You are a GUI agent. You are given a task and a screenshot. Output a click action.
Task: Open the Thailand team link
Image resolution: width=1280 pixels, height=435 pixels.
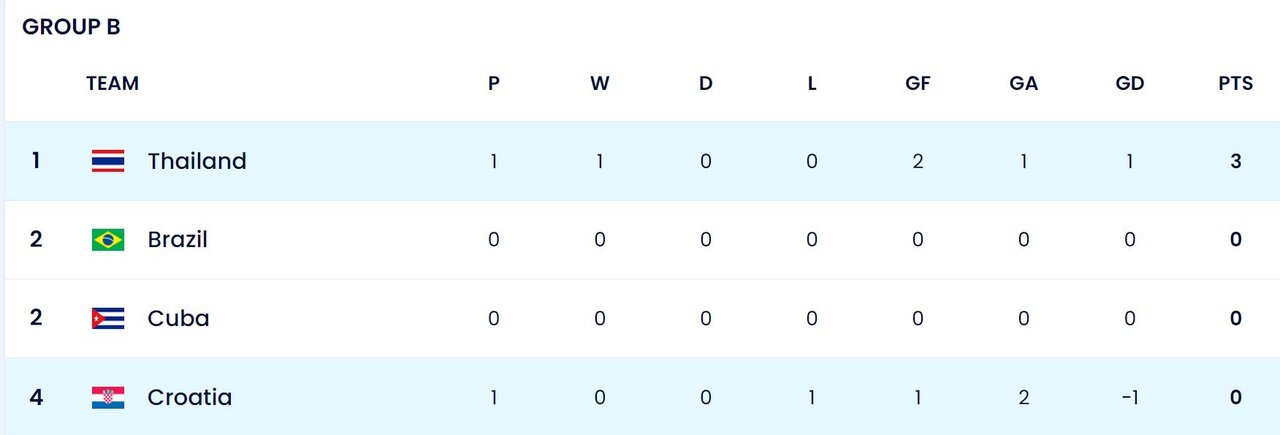pos(197,161)
